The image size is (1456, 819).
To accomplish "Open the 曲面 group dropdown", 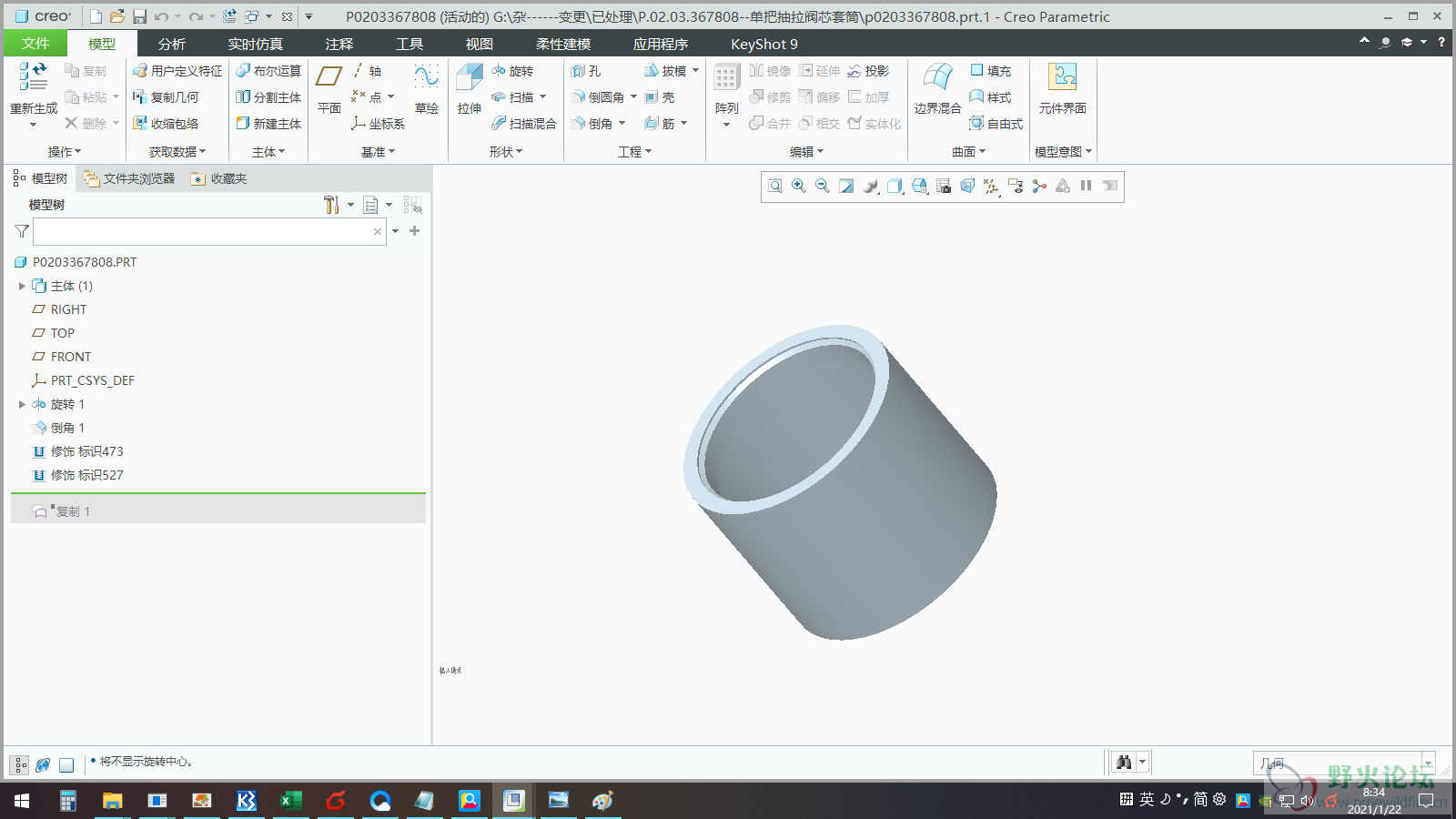I will point(968,152).
